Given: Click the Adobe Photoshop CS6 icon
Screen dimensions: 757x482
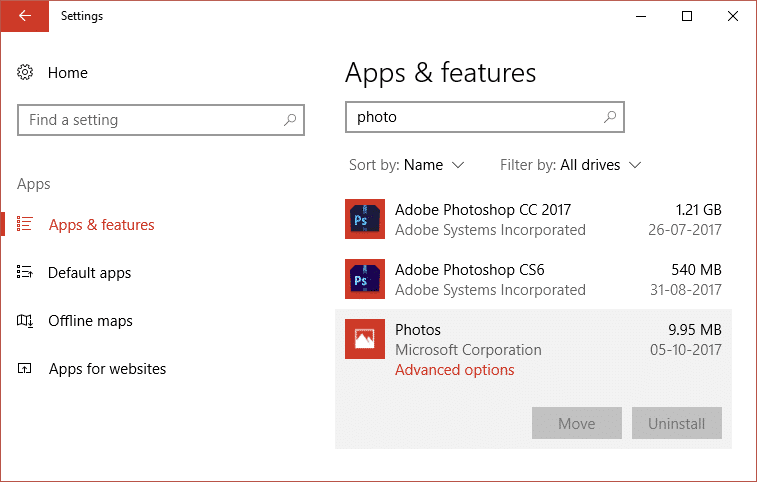Looking at the screenshot, I should 365,279.
